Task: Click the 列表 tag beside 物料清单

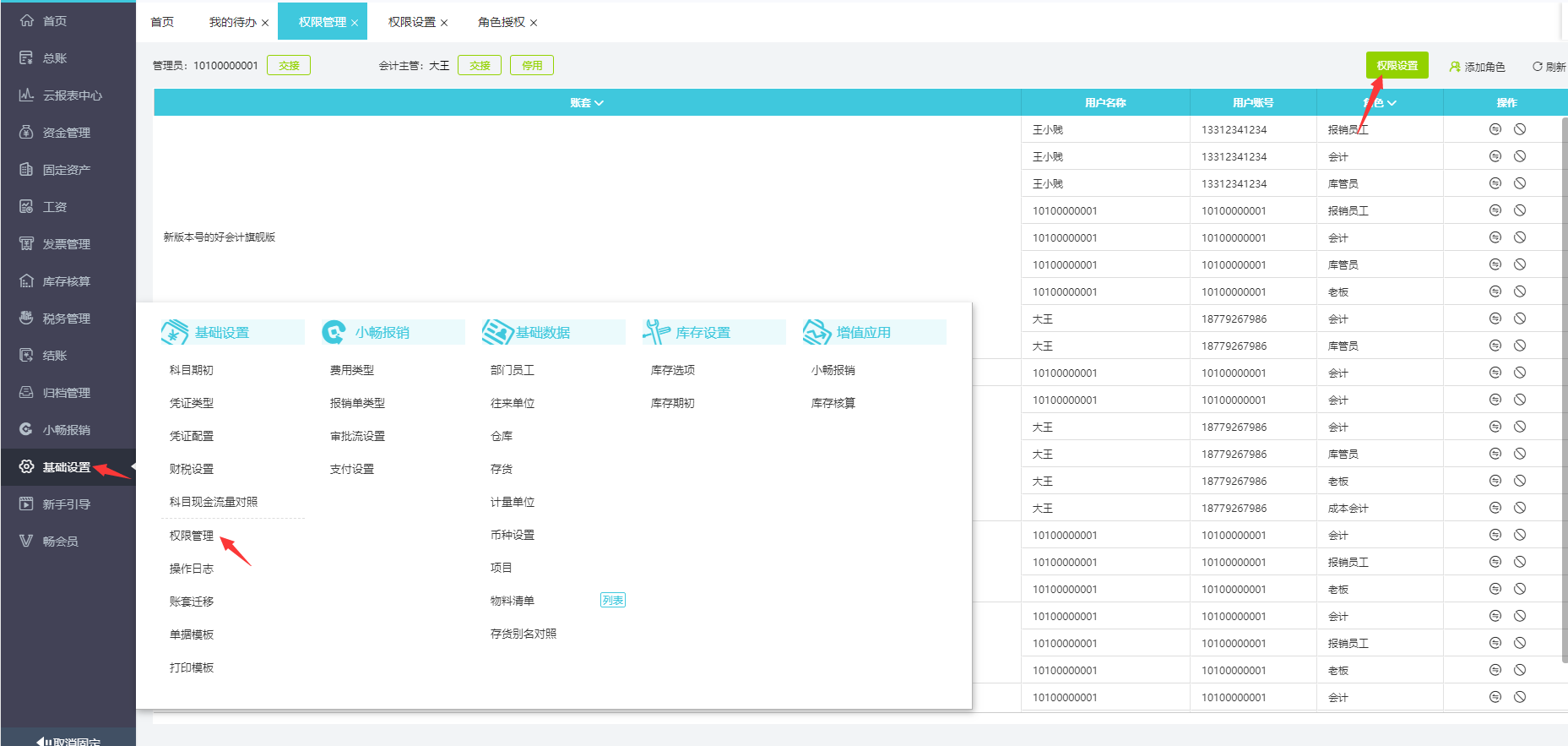Action: pos(612,601)
